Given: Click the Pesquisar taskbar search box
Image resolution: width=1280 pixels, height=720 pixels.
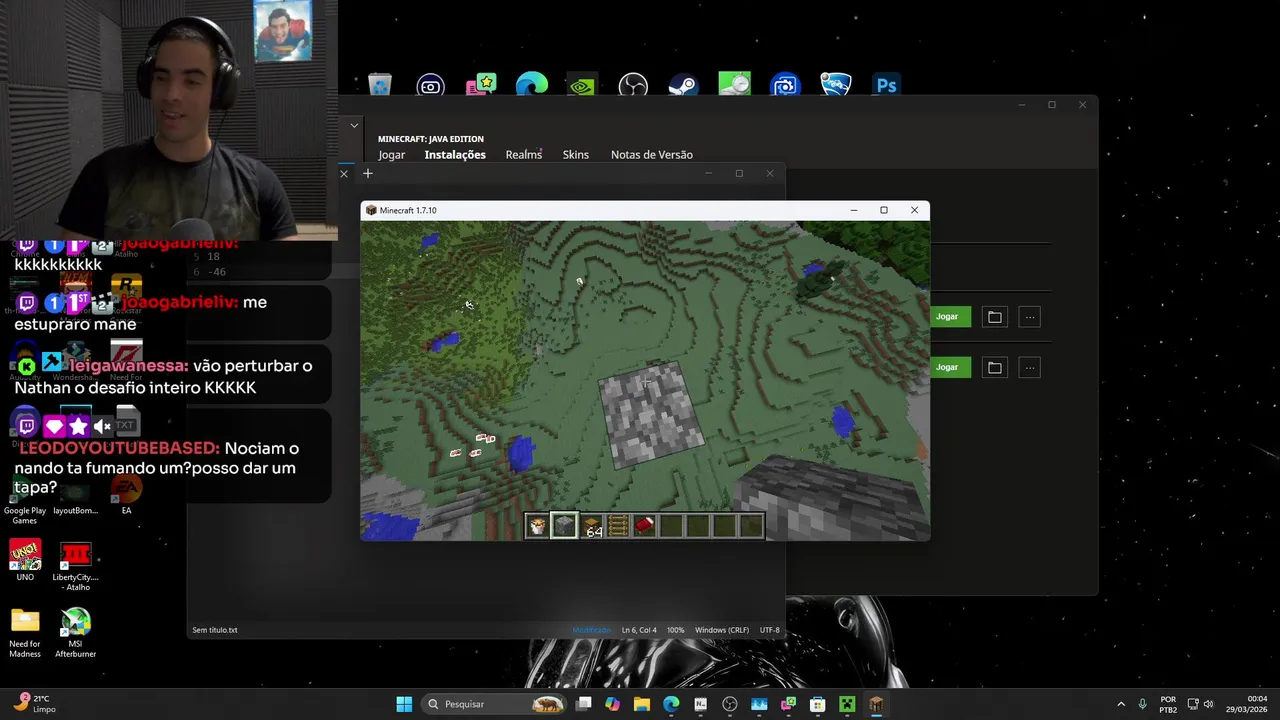Looking at the screenshot, I should pyautogui.click(x=494, y=704).
